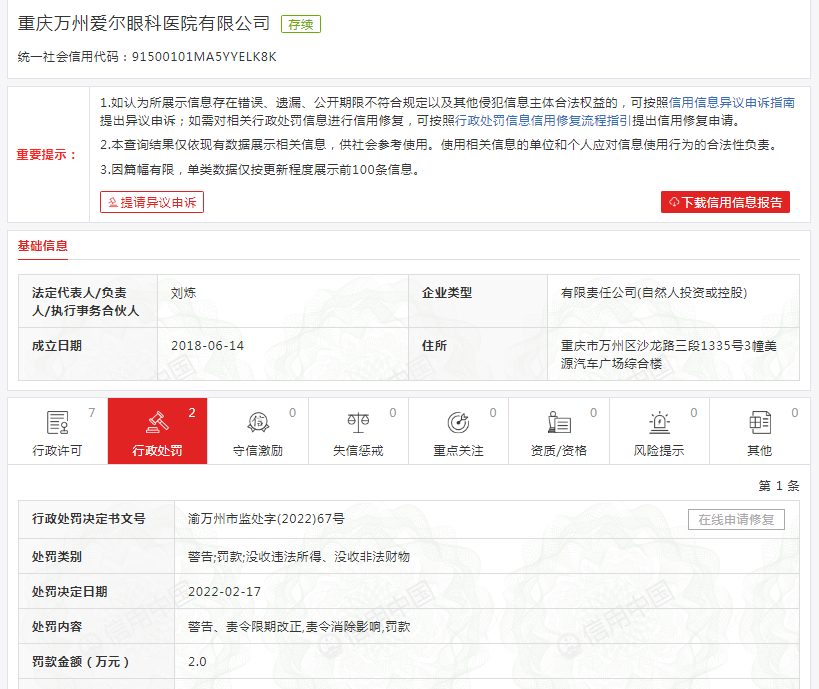
Task: Select address text 重庆市万州区沙龙路三段1335号
Action: 652,346
